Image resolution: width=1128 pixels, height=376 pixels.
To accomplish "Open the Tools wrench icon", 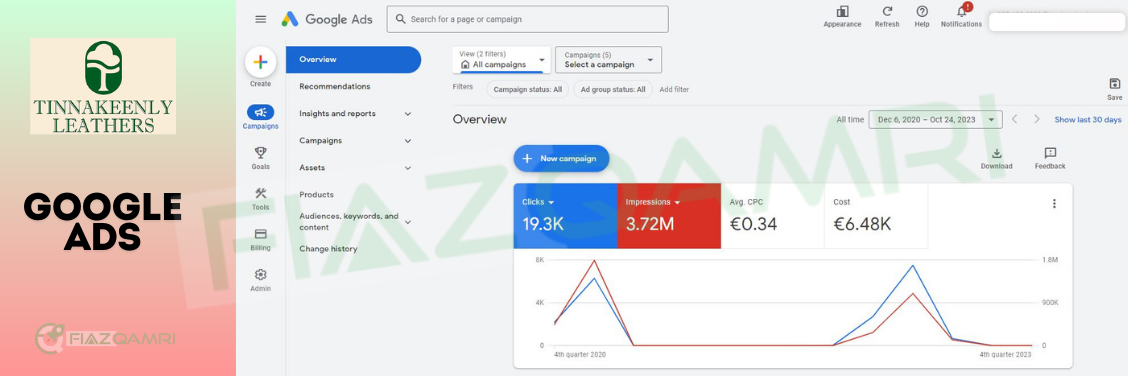I will (260, 193).
